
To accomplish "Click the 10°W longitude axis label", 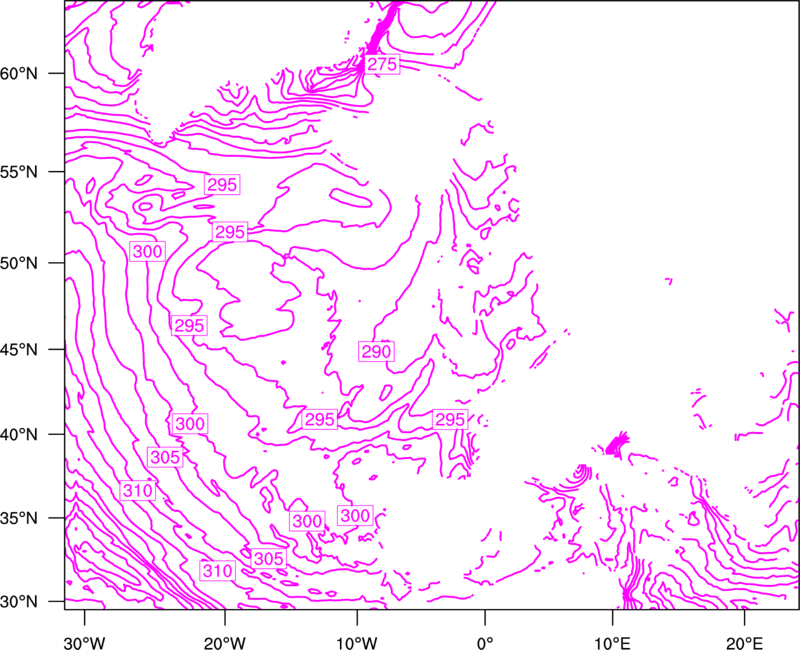I will click(x=357, y=642).
